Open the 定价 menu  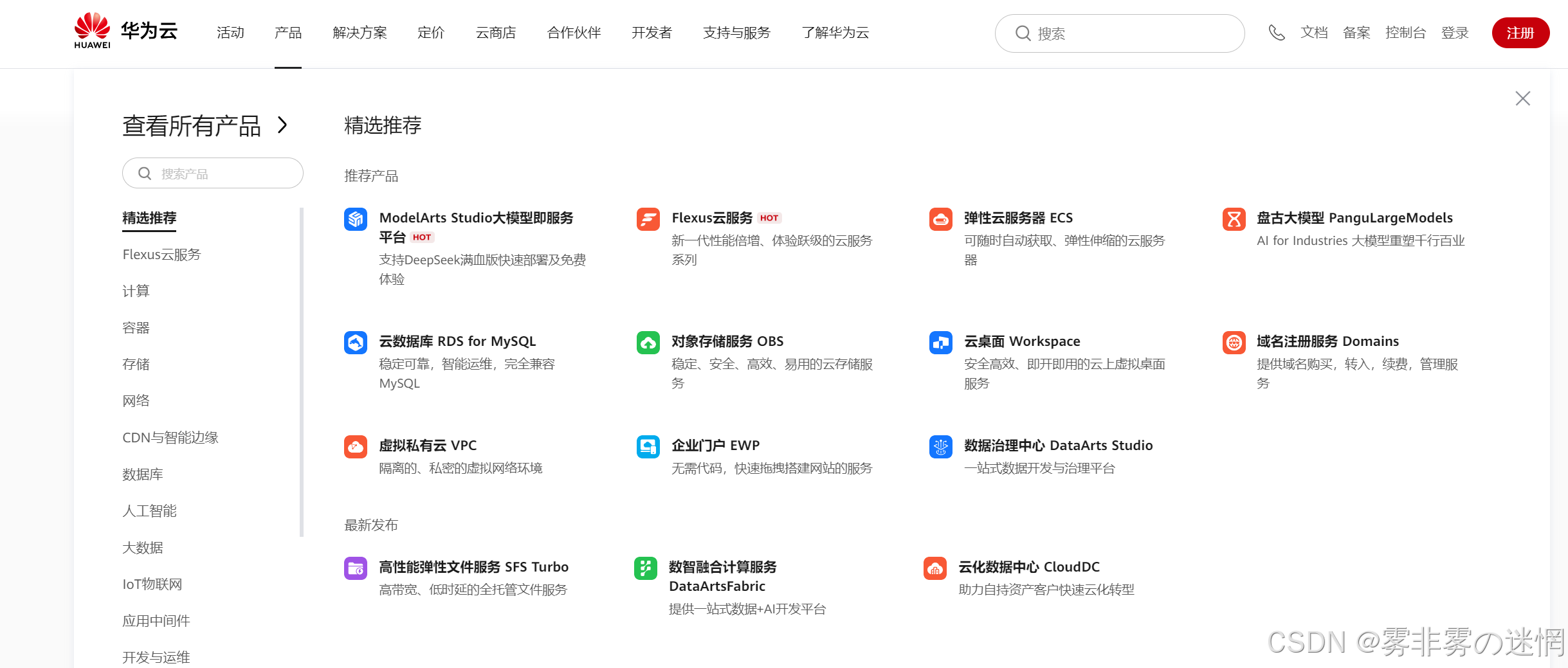click(431, 33)
